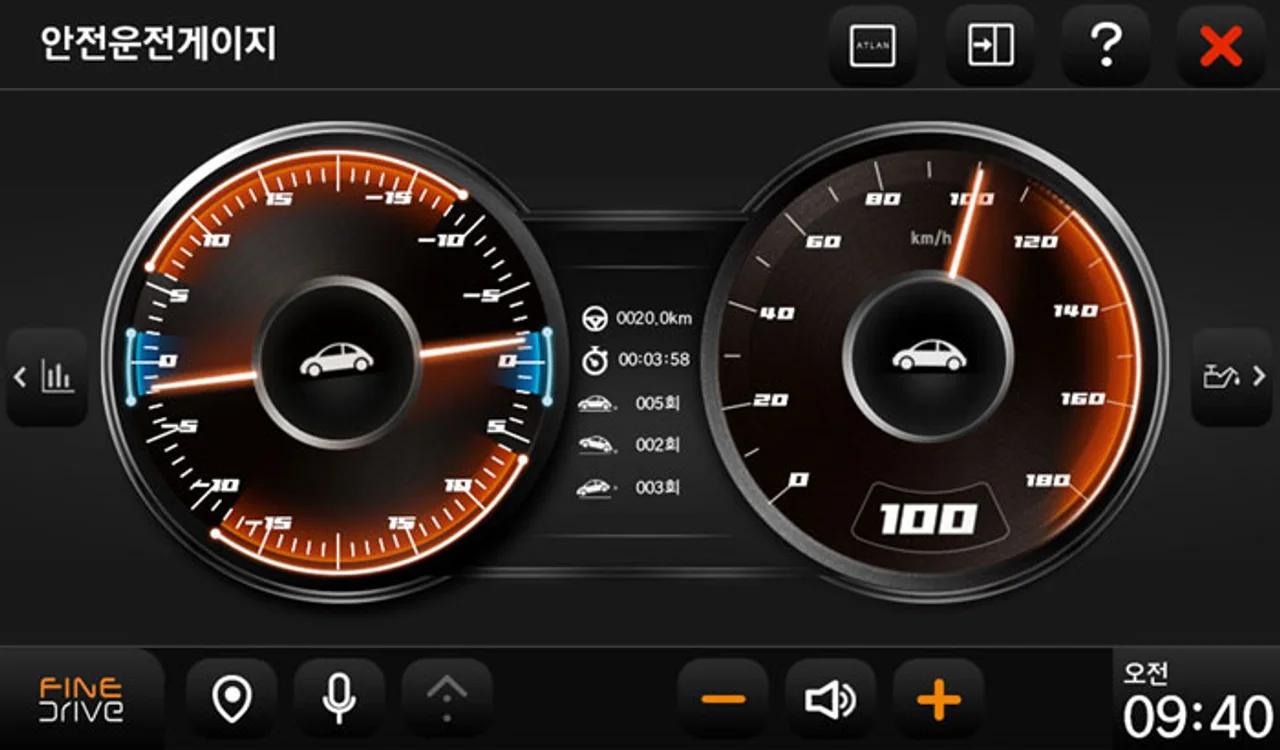
Task: Tap the 09:40 clock display
Action: (x=1197, y=717)
